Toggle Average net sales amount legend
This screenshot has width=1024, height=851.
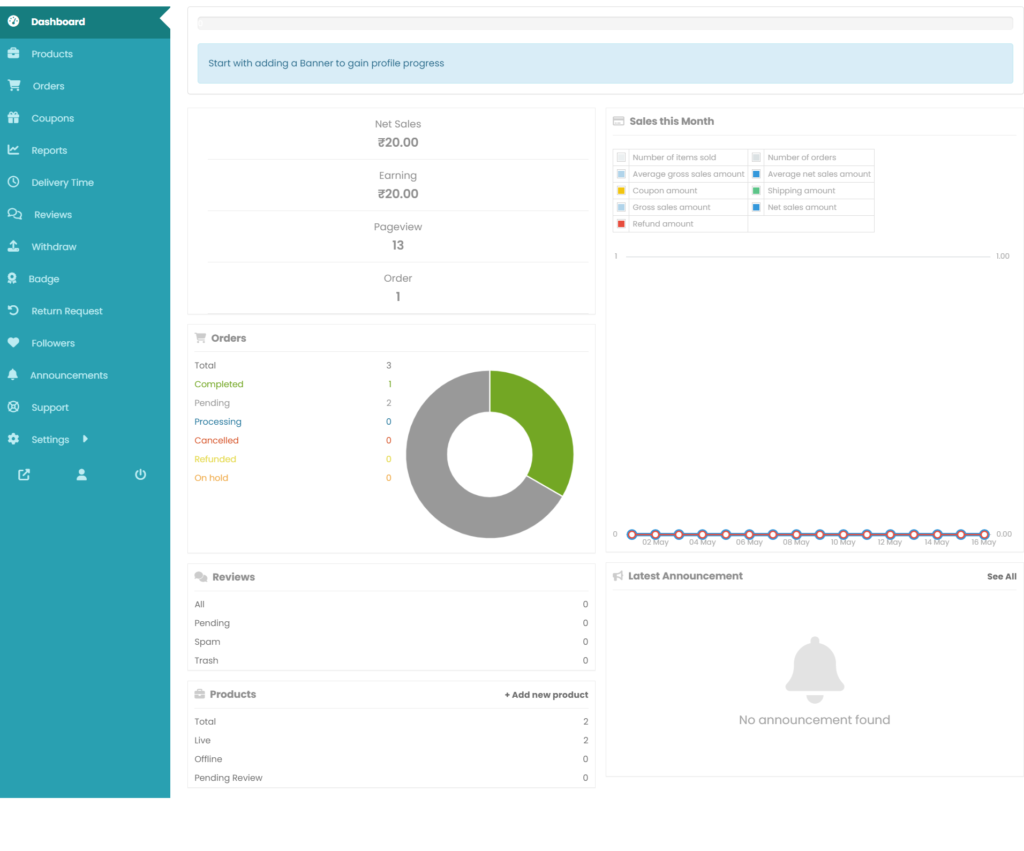(x=819, y=174)
